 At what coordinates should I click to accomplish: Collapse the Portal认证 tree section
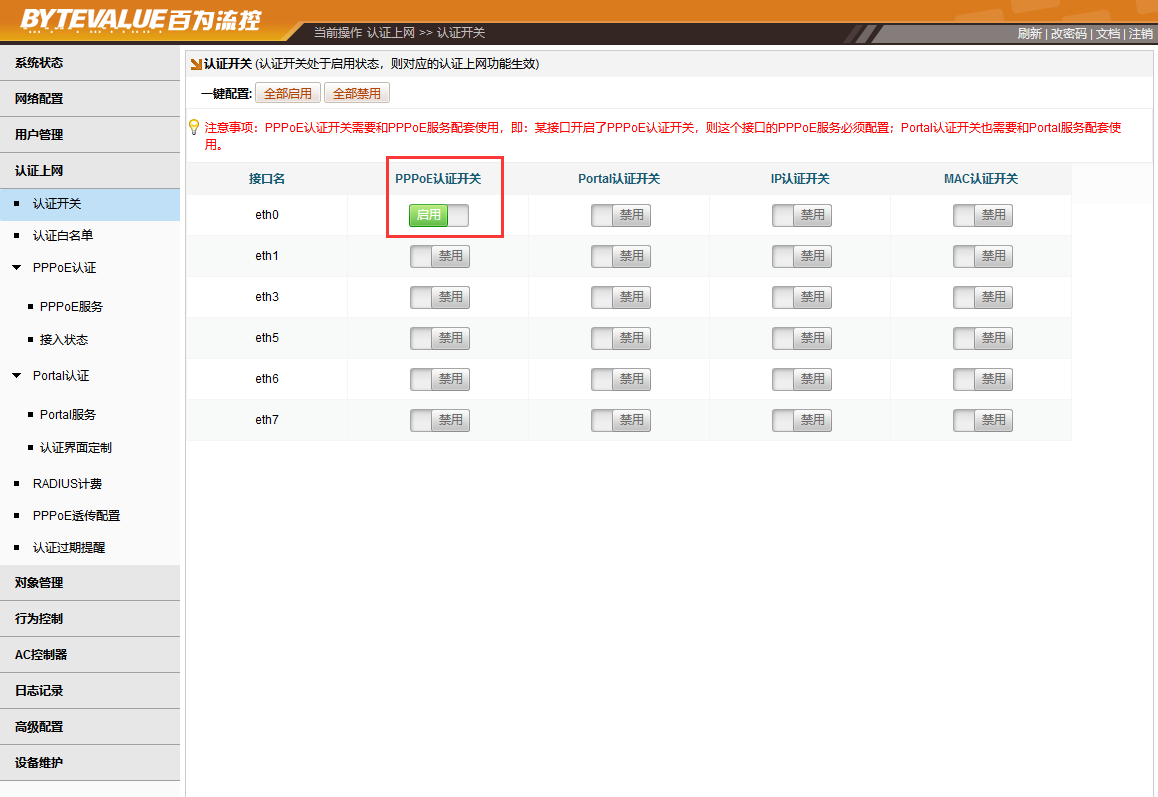point(16,376)
